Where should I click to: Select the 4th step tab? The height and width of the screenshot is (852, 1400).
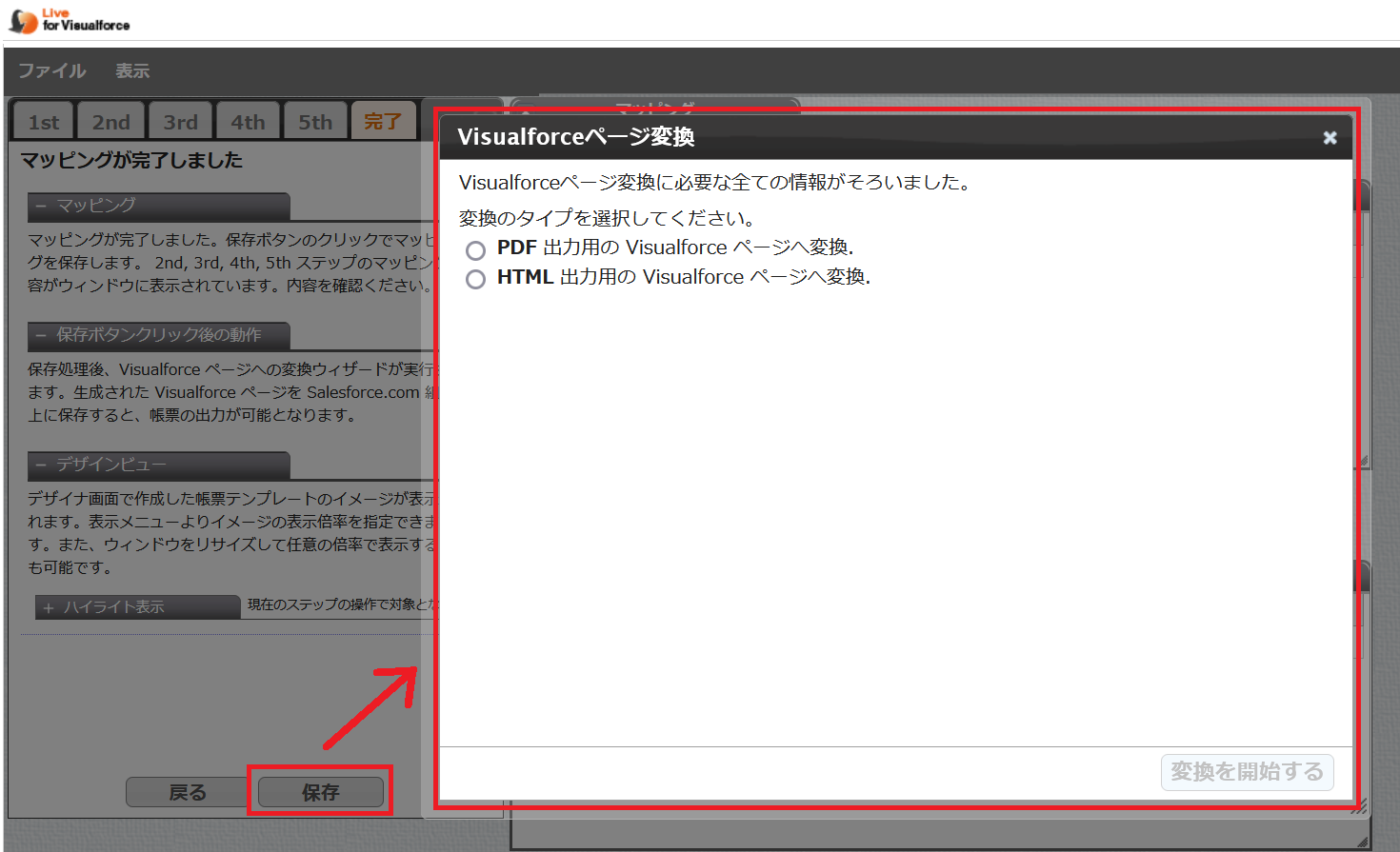tap(248, 122)
